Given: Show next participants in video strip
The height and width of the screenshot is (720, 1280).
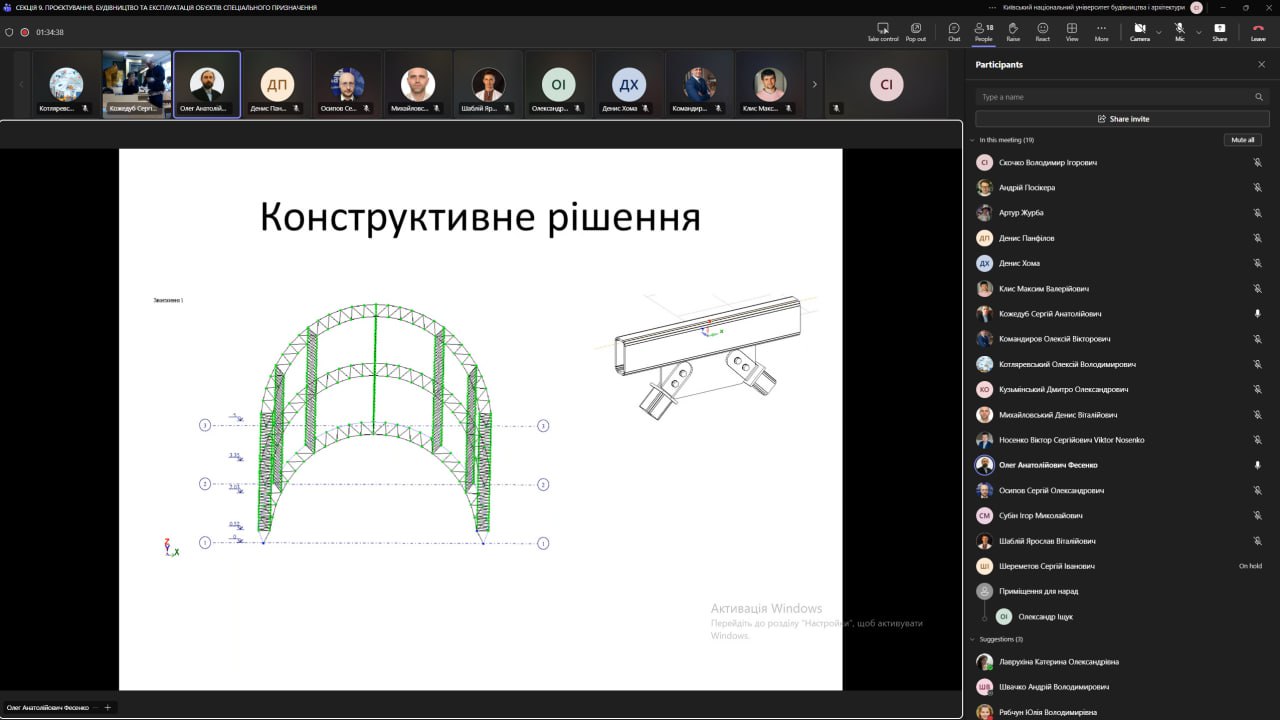Looking at the screenshot, I should pyautogui.click(x=814, y=84).
